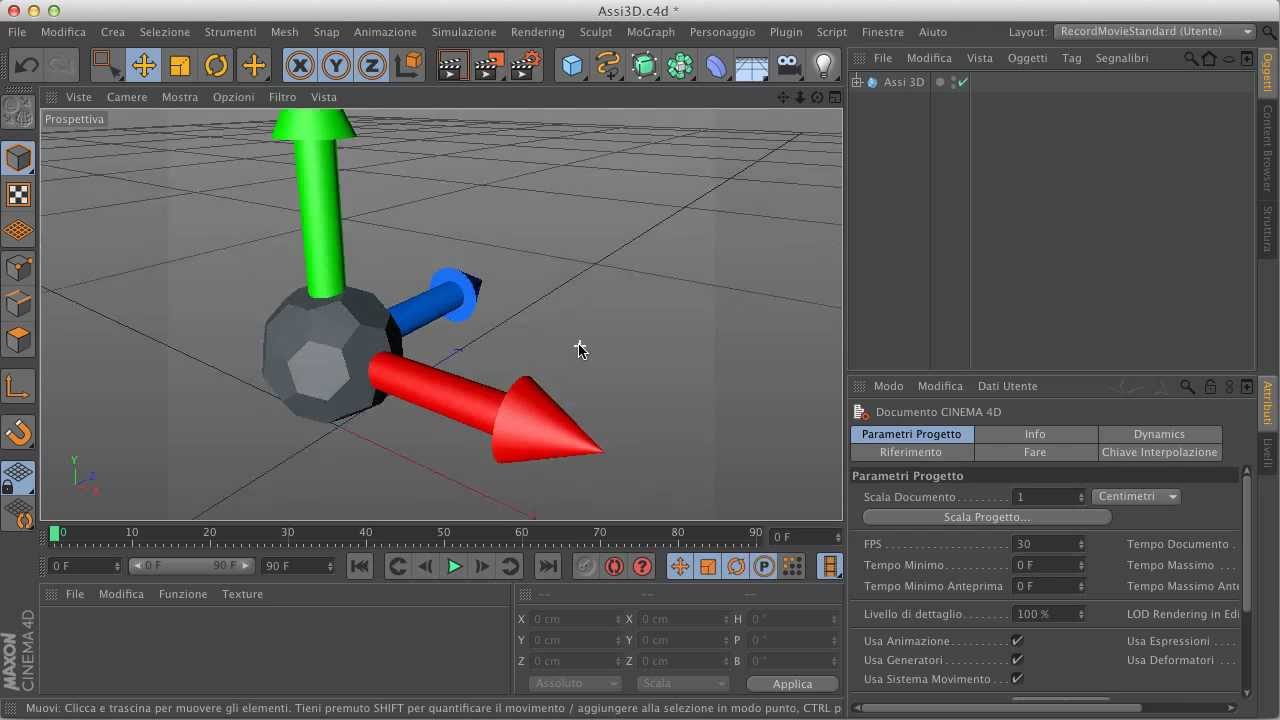Viewport: 1280px width, 720px height.
Task: Select the Scale tool in toolbar
Action: coord(180,66)
